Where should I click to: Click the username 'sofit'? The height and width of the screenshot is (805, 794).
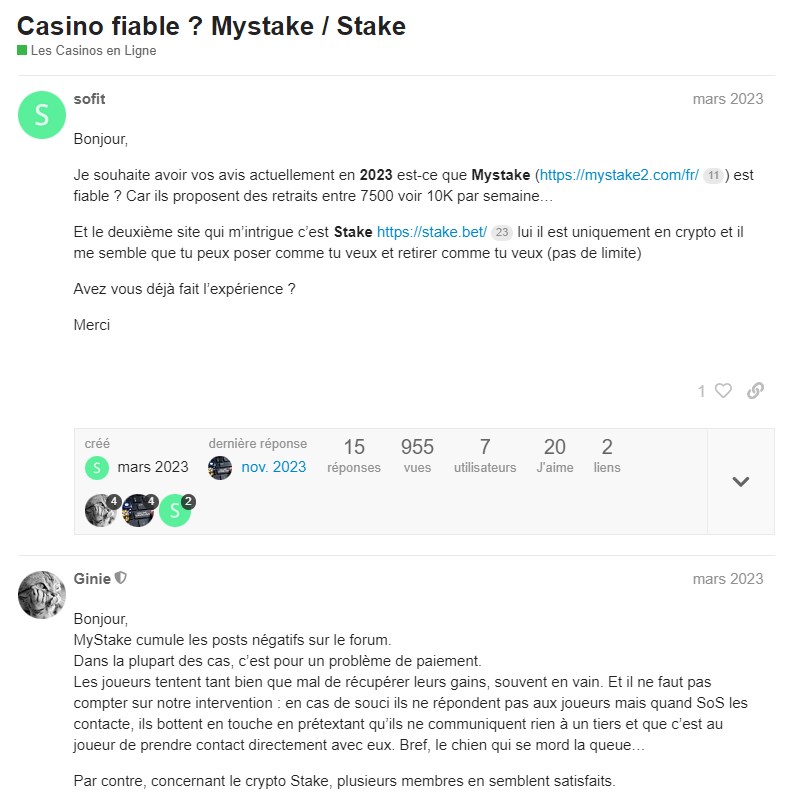(90, 99)
